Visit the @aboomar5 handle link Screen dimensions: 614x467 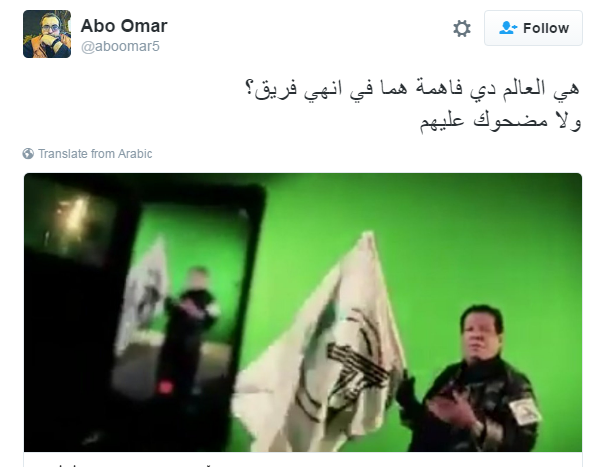tap(120, 46)
